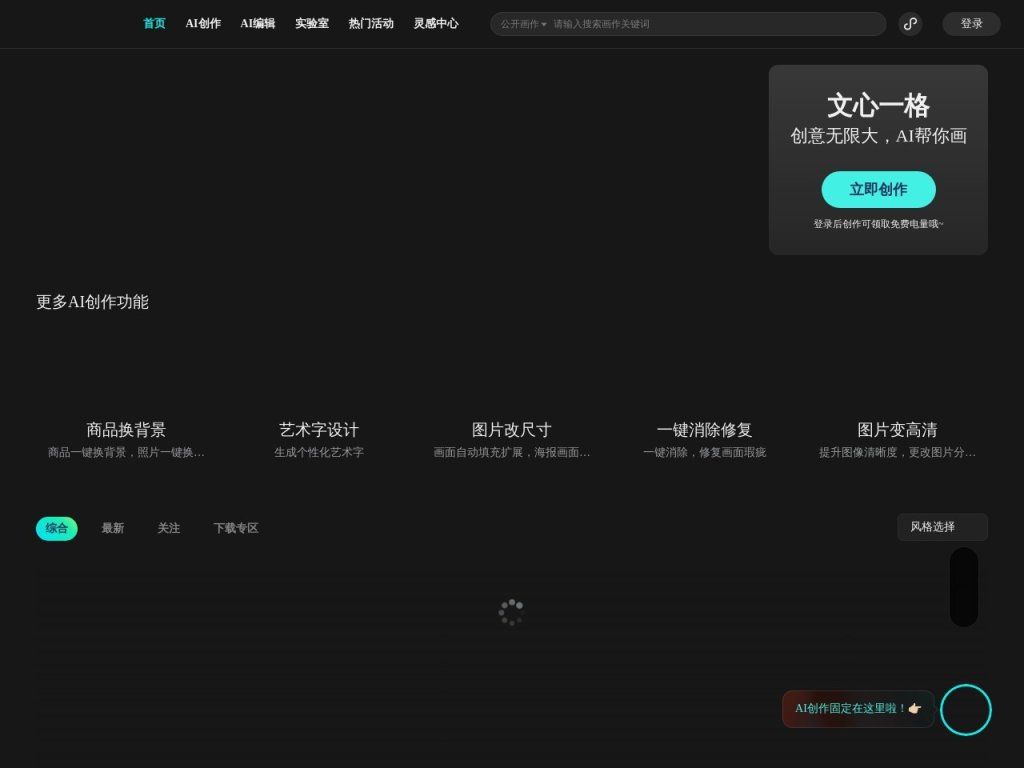Start creating with 立即创作 button
Viewport: 1024px width, 768px height.
[x=878, y=189]
